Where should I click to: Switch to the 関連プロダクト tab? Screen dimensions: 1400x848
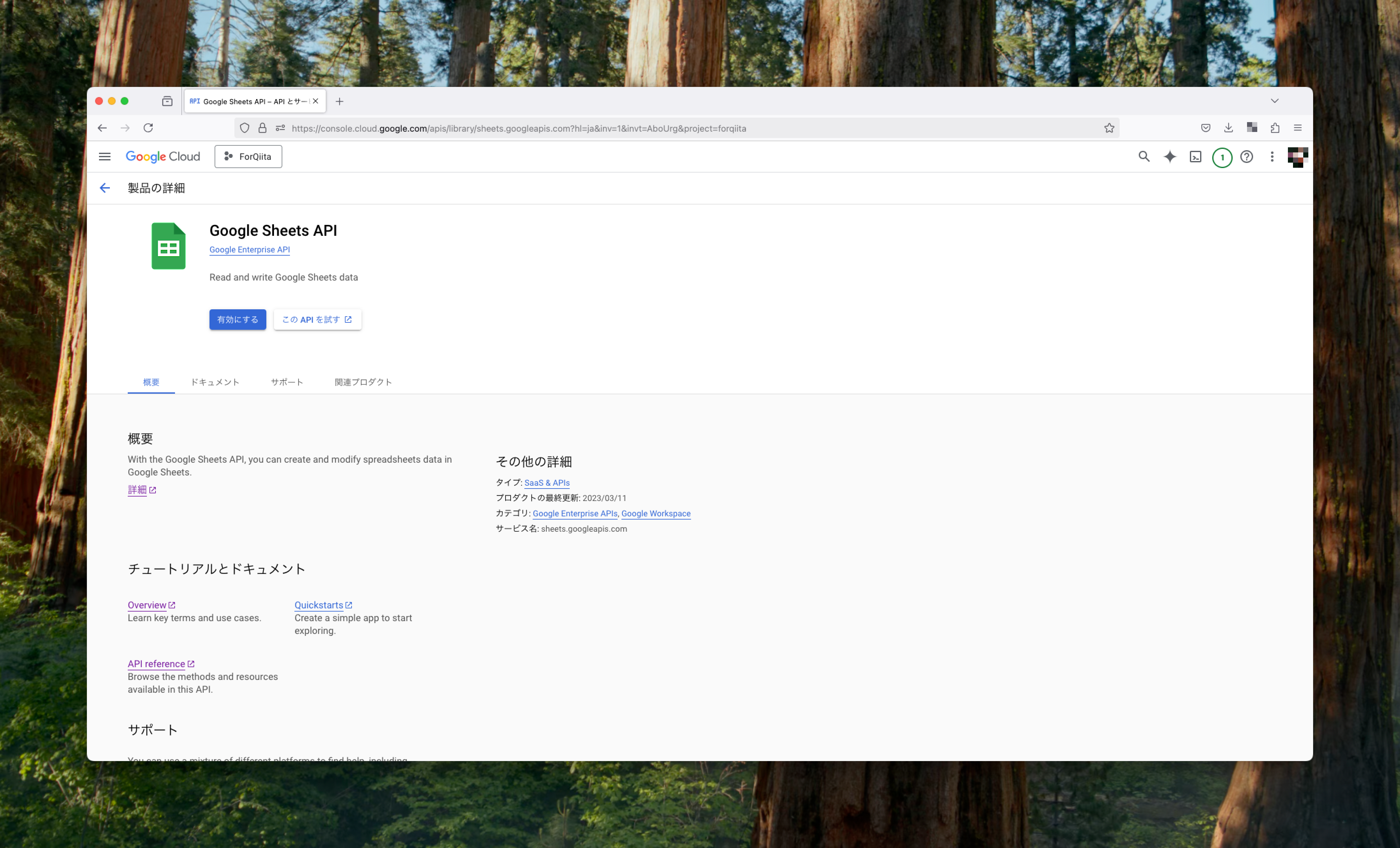coord(363,382)
